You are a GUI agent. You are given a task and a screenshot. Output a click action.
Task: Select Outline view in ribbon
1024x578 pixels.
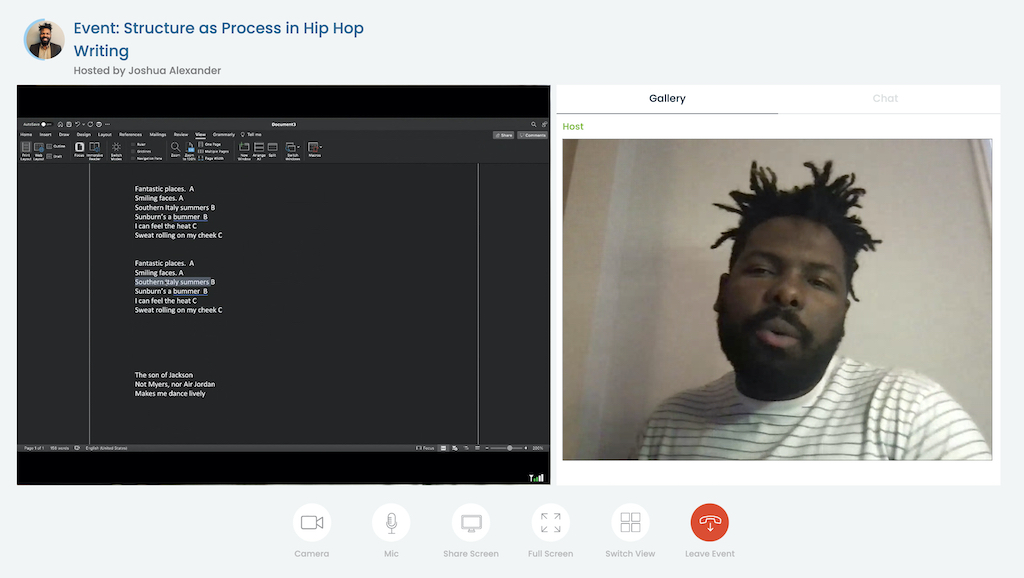(x=56, y=146)
